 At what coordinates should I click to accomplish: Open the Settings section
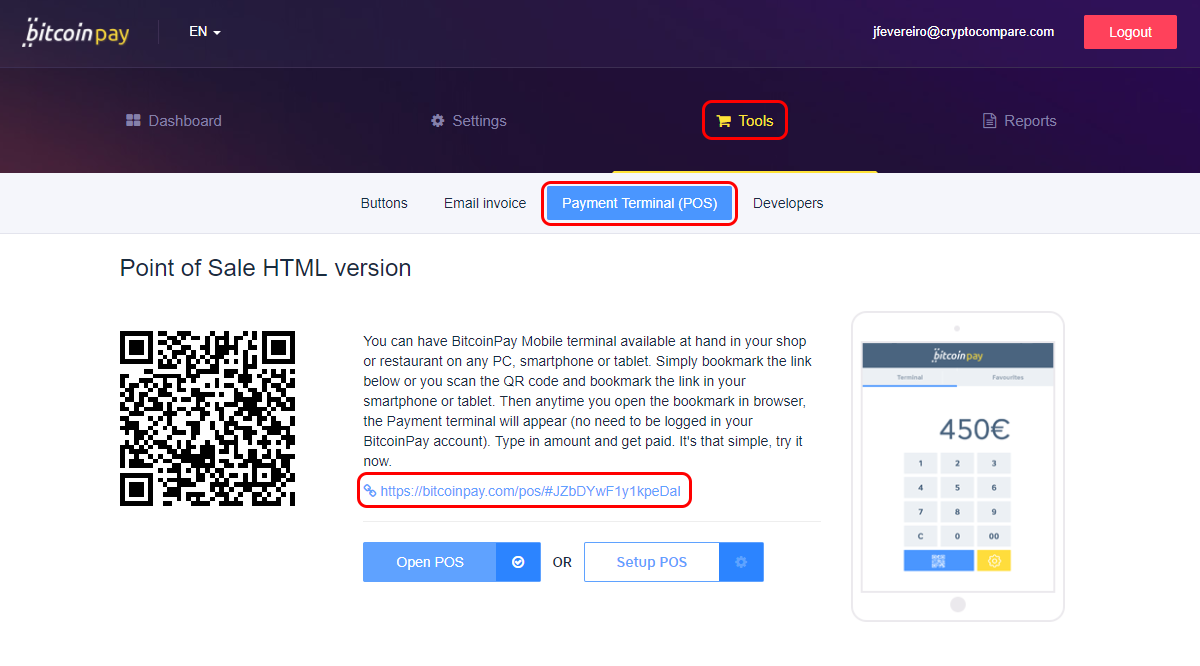469,121
